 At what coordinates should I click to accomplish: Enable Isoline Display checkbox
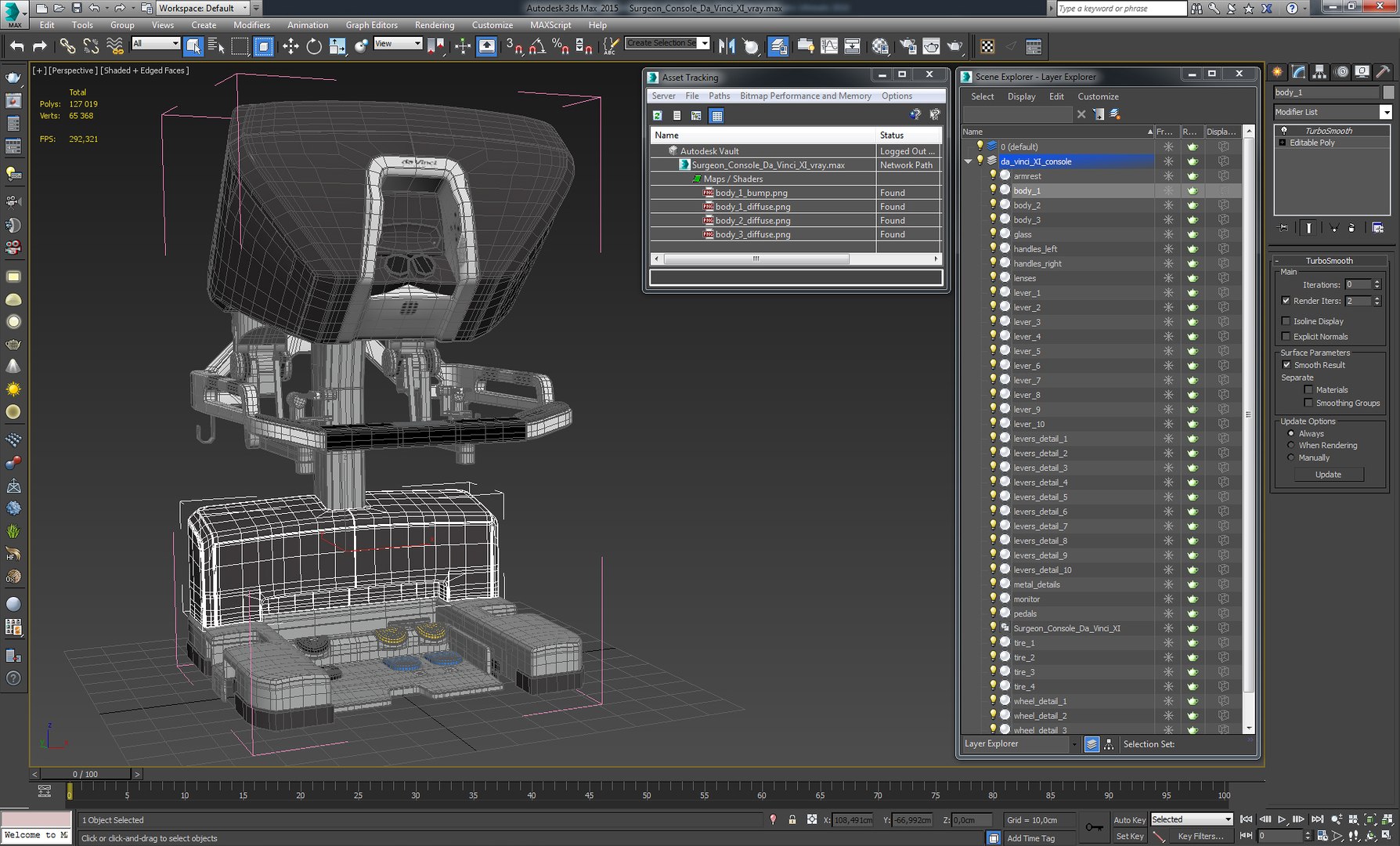1286,321
